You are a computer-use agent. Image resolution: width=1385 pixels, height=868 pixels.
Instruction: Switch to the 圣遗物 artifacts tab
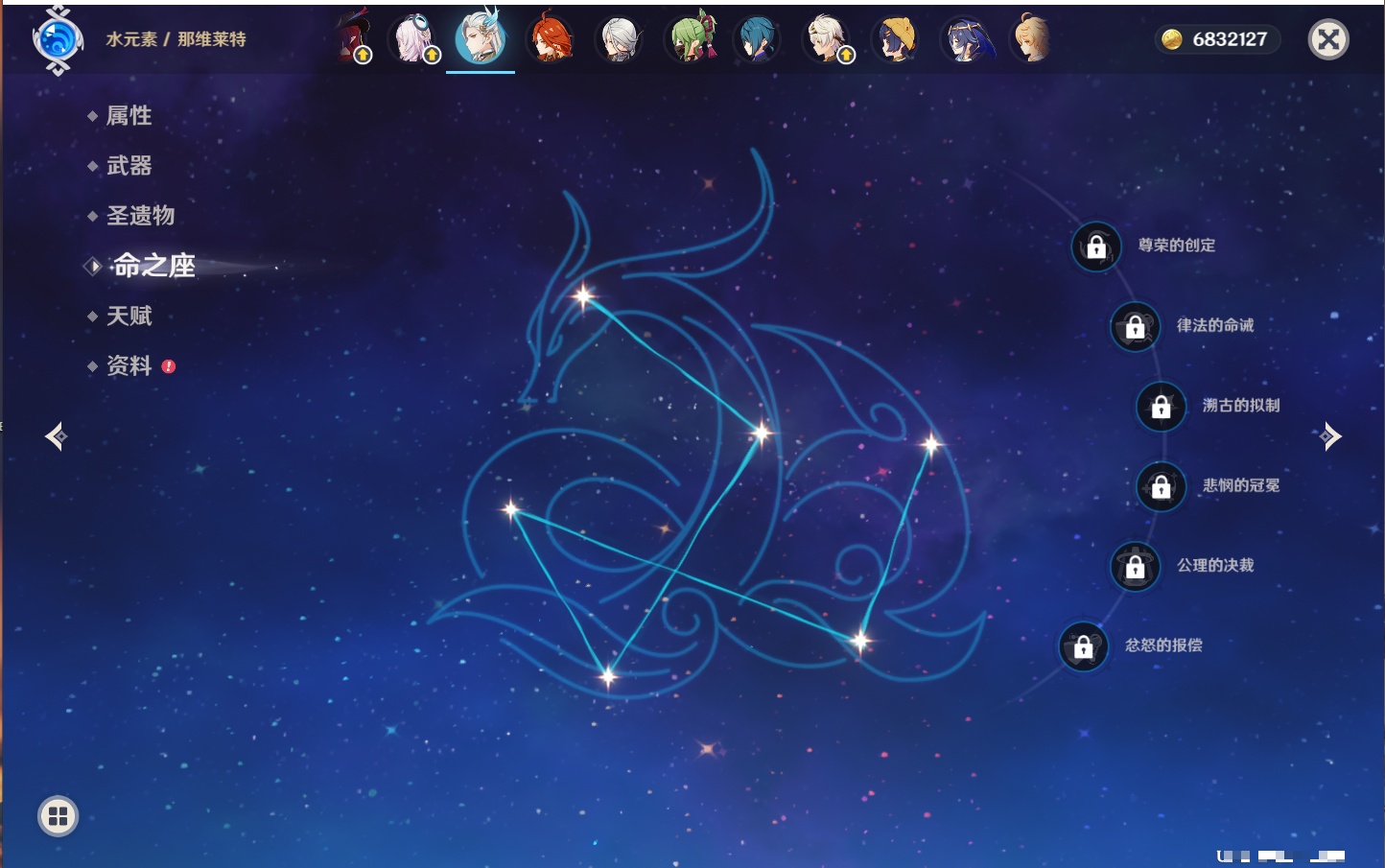point(140,216)
